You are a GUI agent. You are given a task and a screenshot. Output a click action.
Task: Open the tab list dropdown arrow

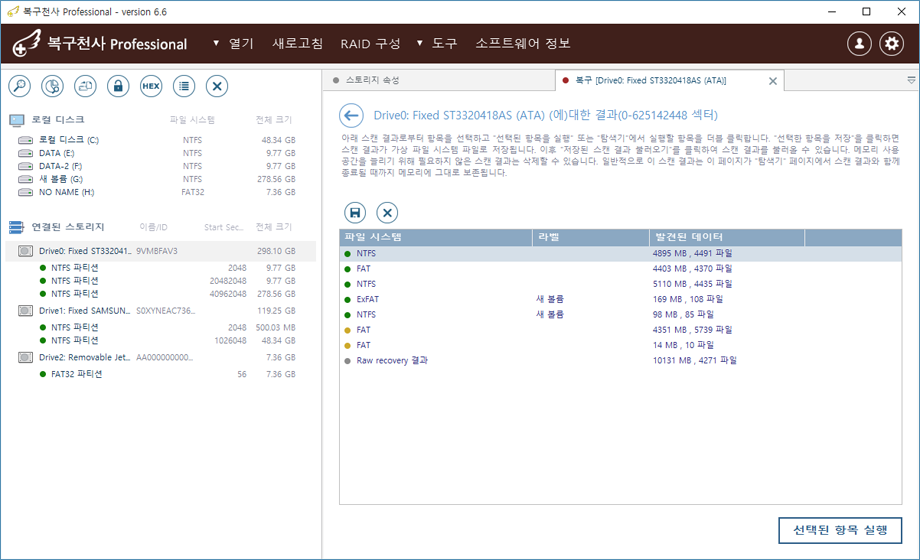(x=911, y=80)
